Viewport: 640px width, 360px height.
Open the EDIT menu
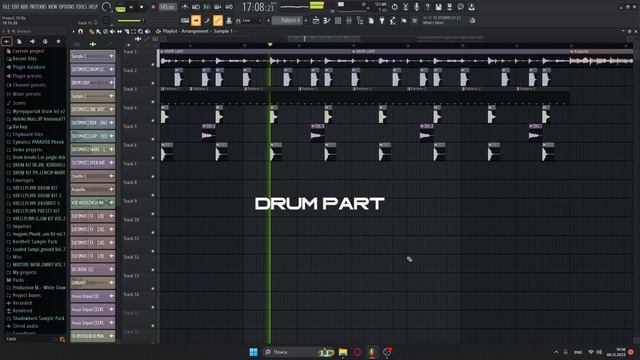[x=15, y=7]
